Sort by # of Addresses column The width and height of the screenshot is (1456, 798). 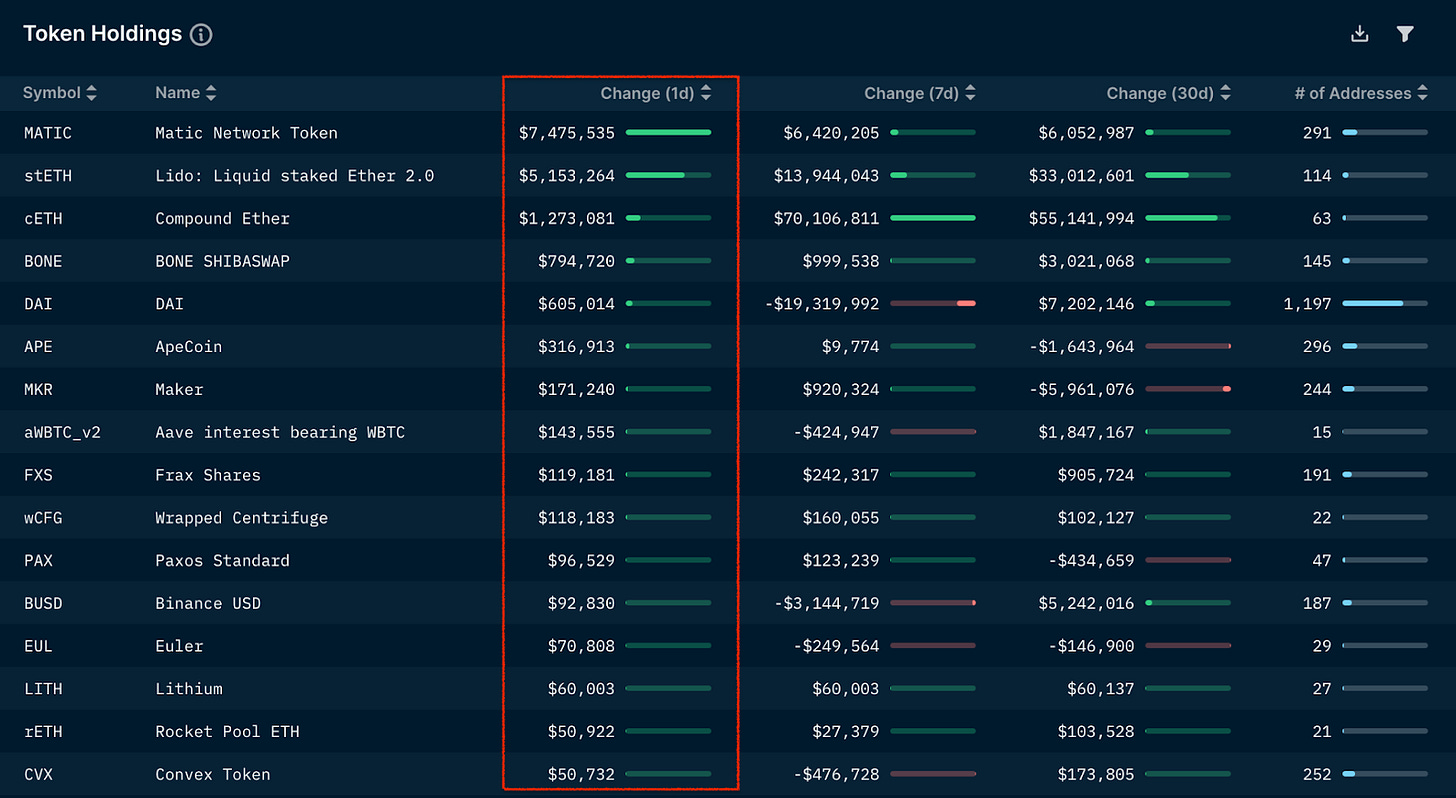coord(1361,93)
